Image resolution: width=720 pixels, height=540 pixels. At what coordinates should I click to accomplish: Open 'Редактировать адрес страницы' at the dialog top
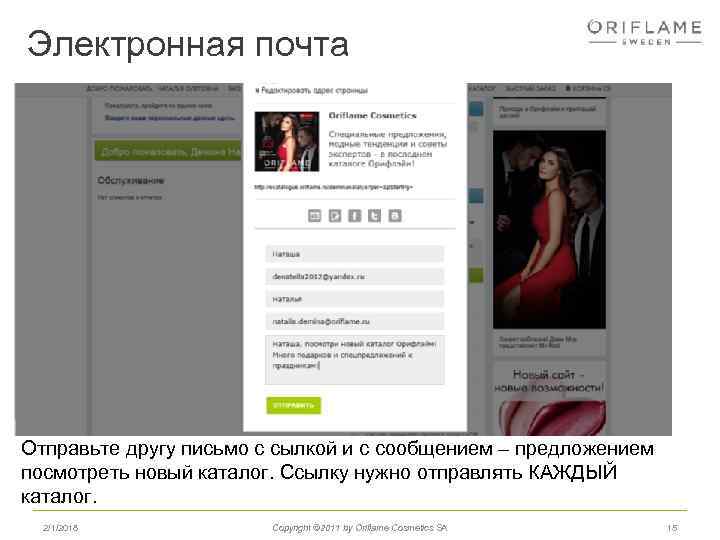[312, 90]
